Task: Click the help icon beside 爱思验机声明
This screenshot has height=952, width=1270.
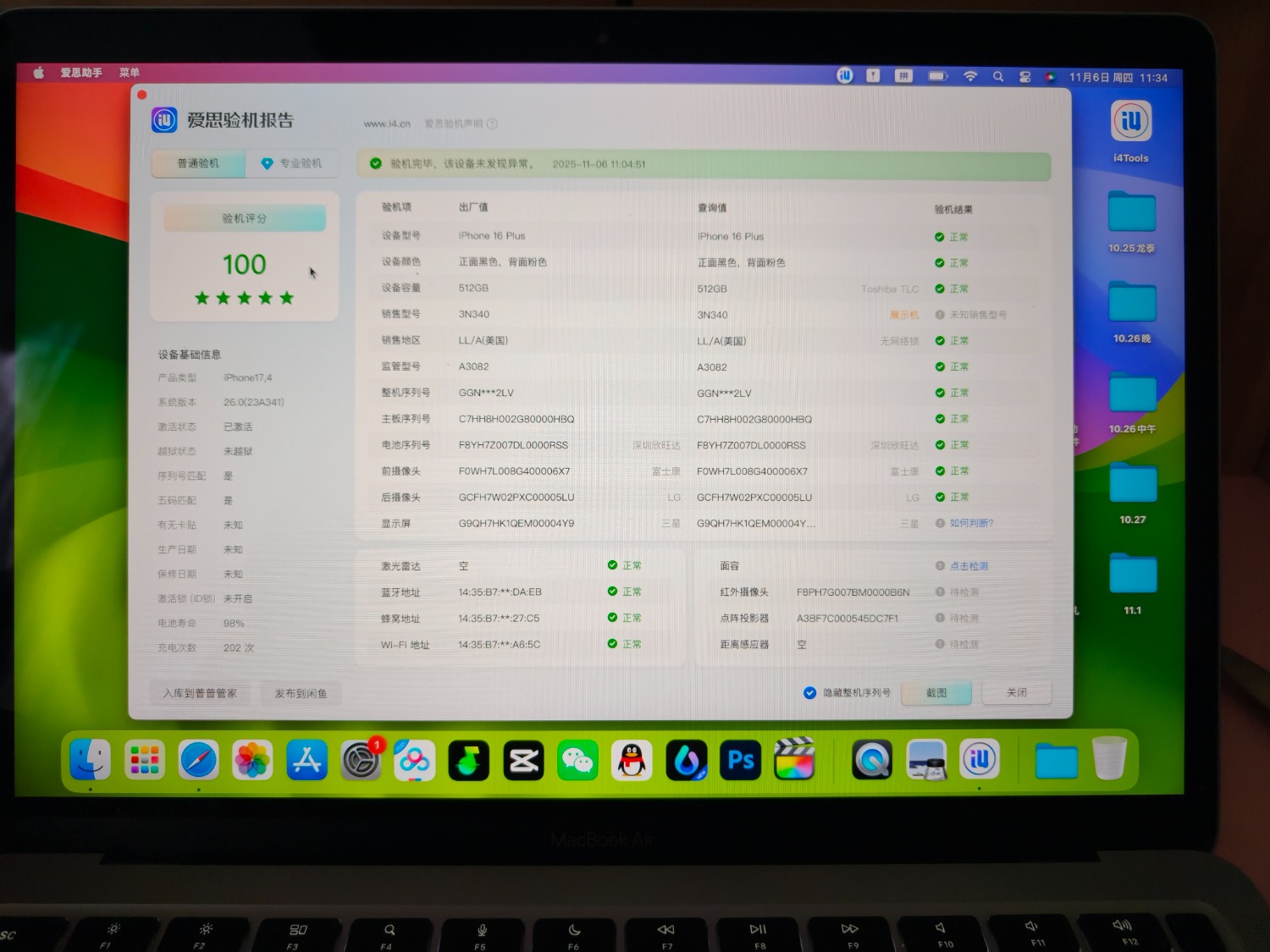Action: pos(492,124)
